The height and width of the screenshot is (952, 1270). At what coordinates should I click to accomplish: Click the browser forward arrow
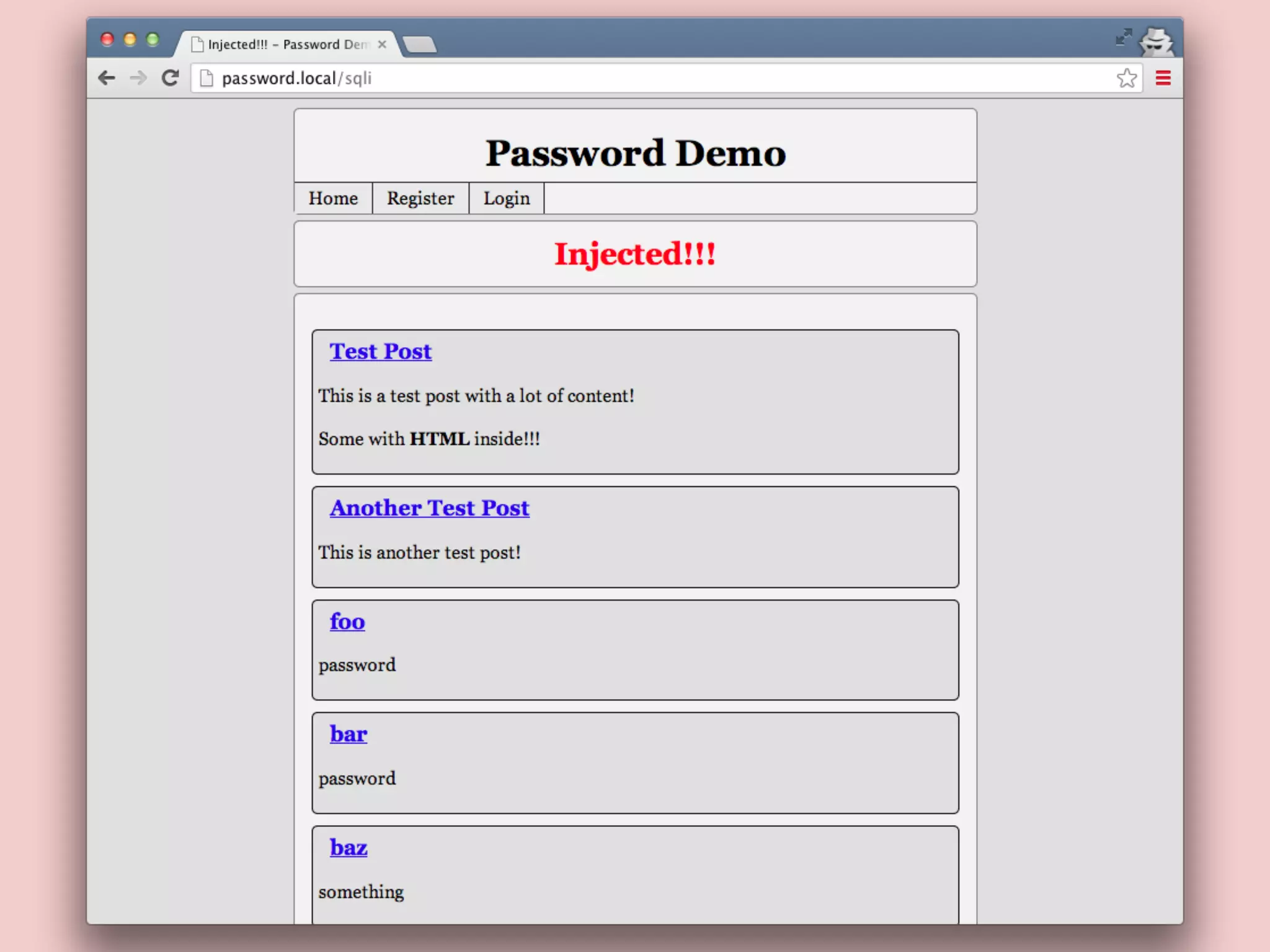138,78
